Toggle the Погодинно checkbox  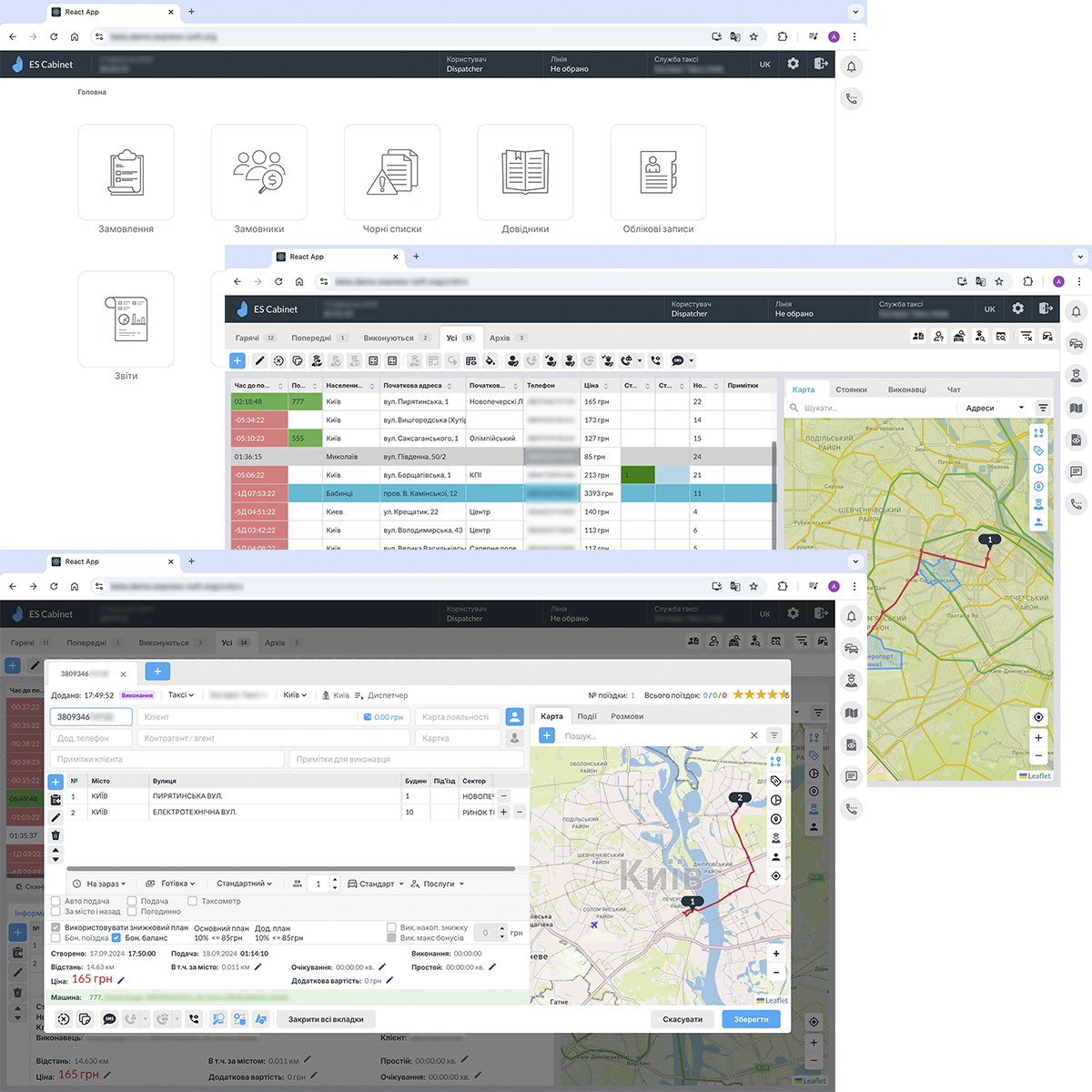click(132, 911)
